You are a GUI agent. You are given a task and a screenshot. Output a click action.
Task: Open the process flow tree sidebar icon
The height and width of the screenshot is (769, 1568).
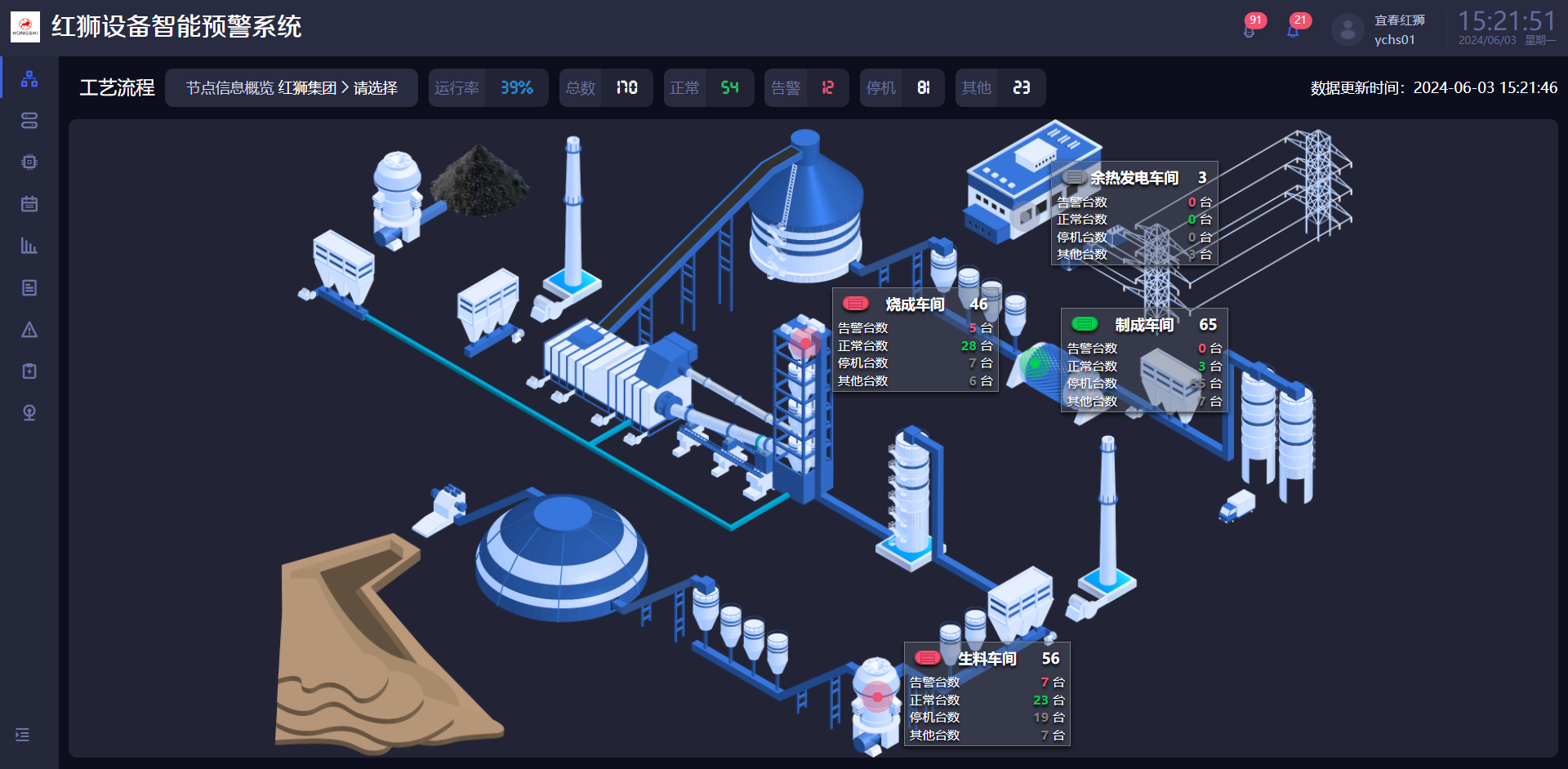point(29,79)
